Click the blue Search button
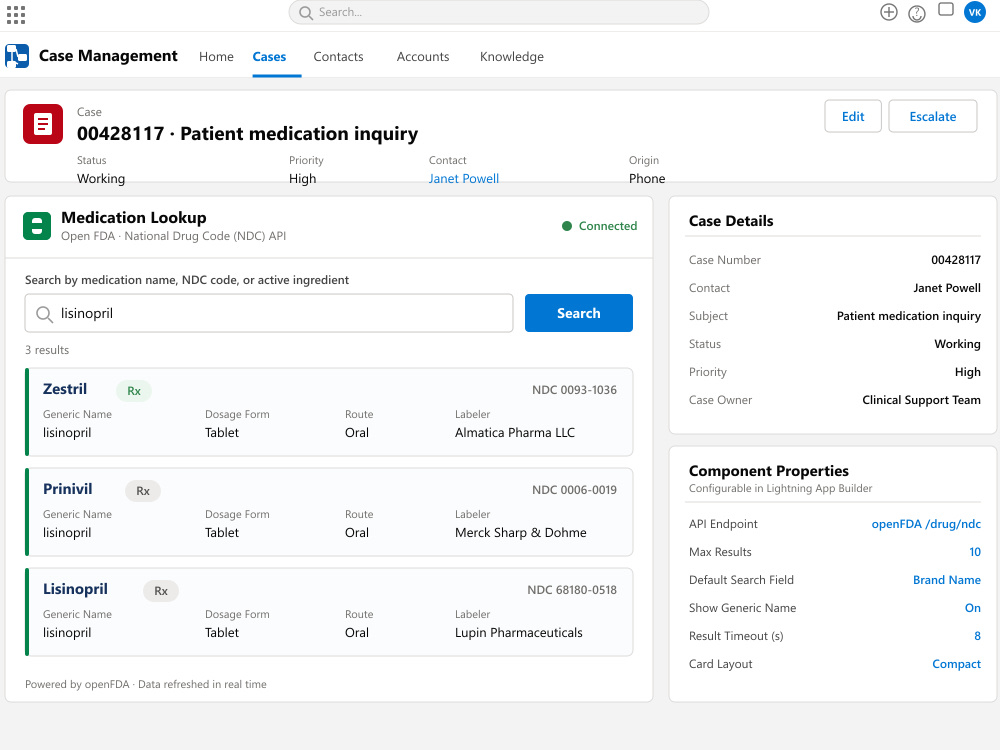 (x=578, y=313)
